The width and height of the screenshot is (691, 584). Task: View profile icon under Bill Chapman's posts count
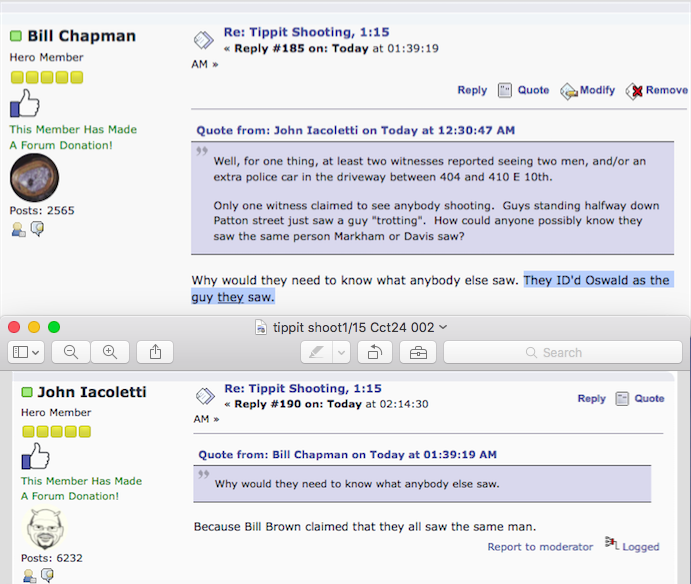tap(18, 229)
